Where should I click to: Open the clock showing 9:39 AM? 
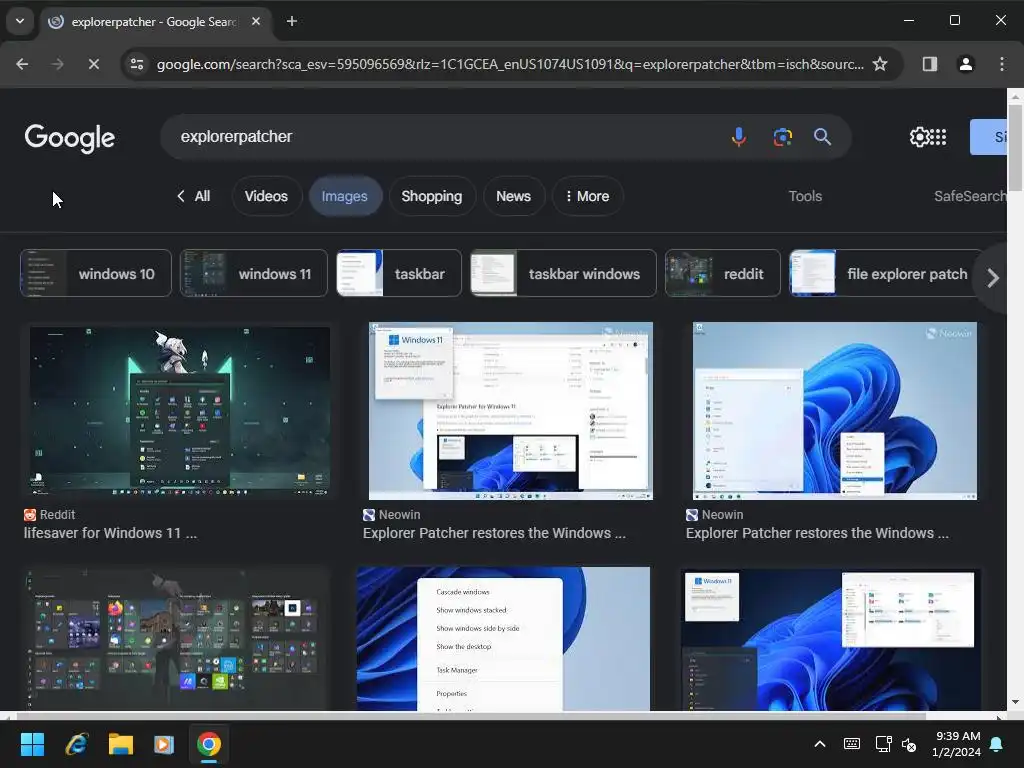pyautogui.click(x=957, y=744)
